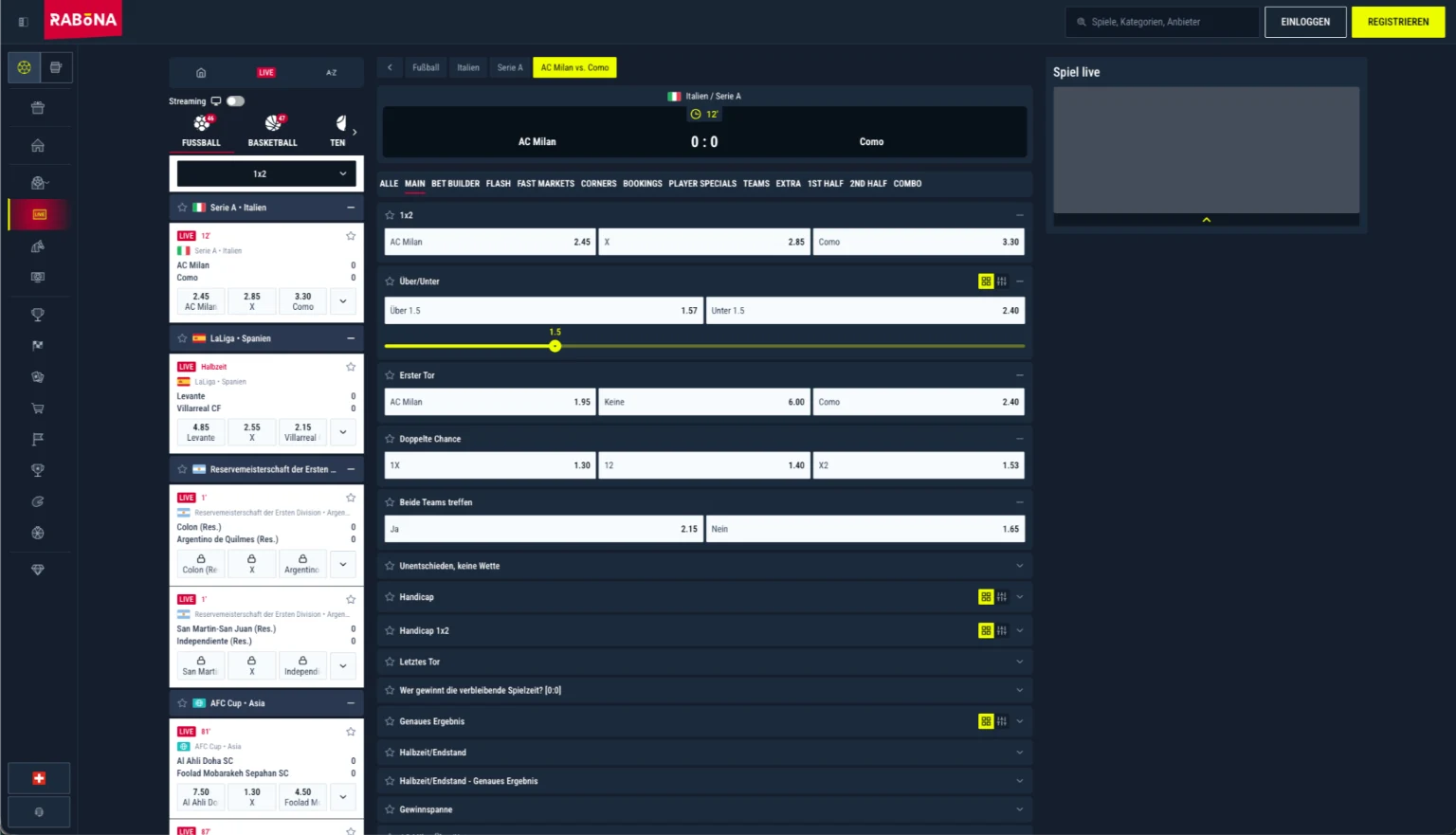Open the 1x2 market dropdown

pos(266,173)
